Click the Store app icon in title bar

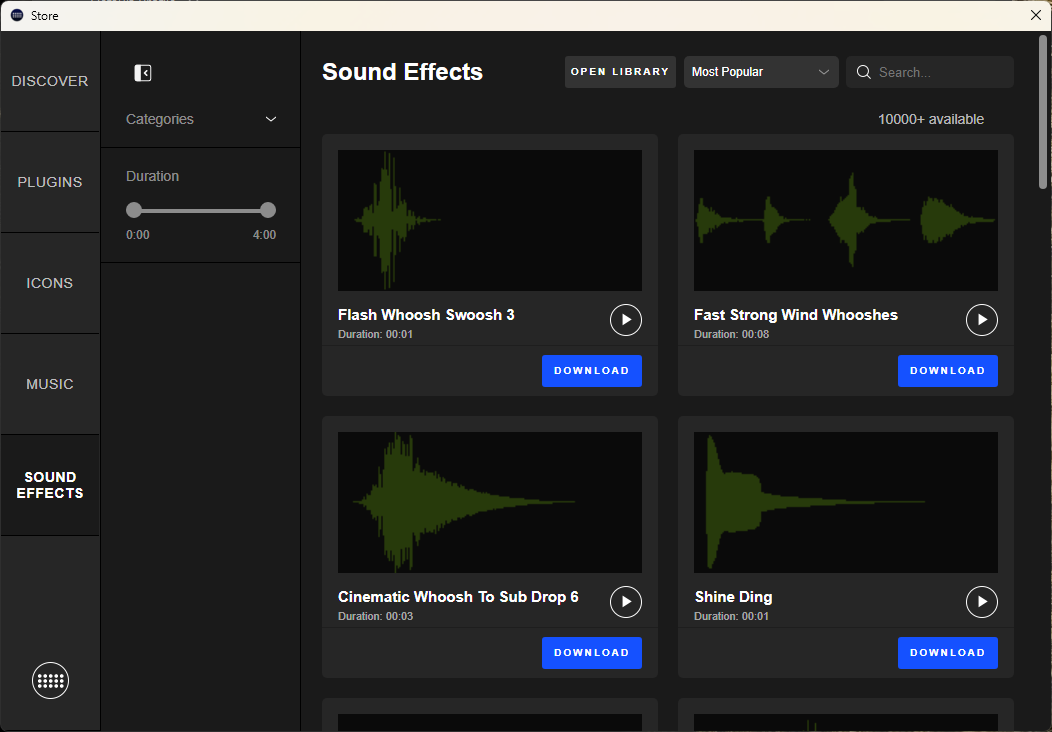pos(17,15)
